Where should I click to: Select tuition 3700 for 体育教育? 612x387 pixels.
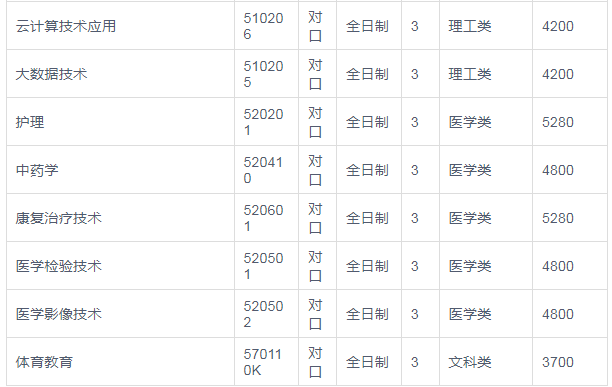pos(558,362)
